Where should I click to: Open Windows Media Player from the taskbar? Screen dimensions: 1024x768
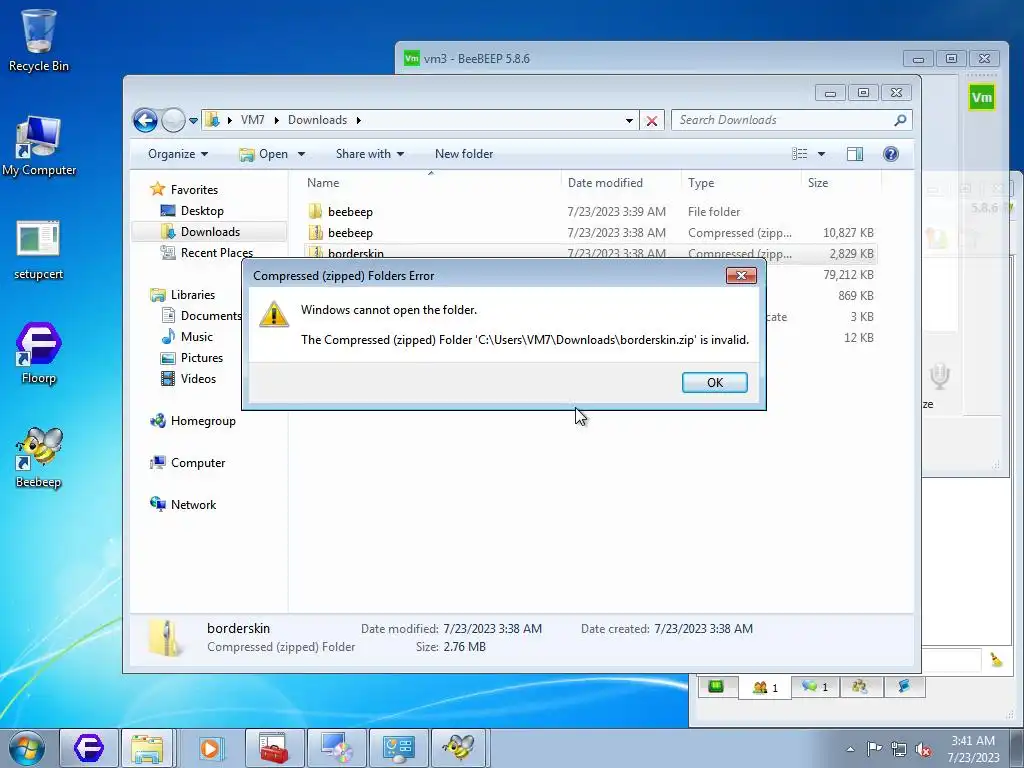(x=210, y=748)
